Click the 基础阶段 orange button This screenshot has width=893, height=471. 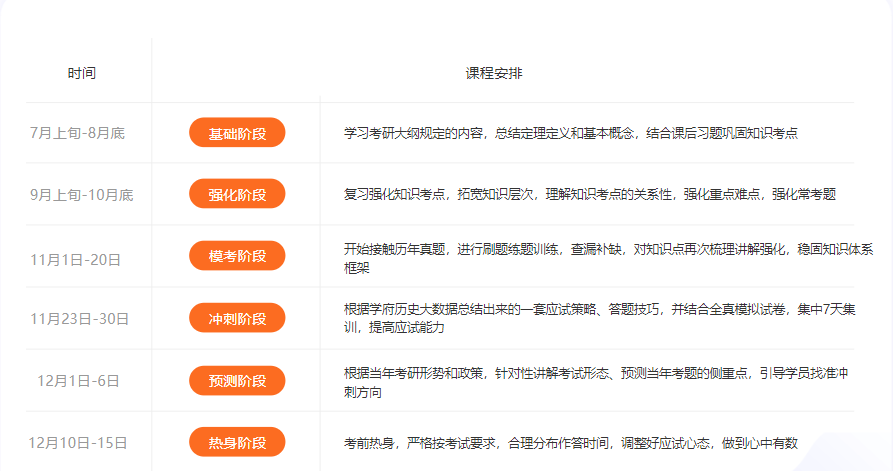coord(237,133)
